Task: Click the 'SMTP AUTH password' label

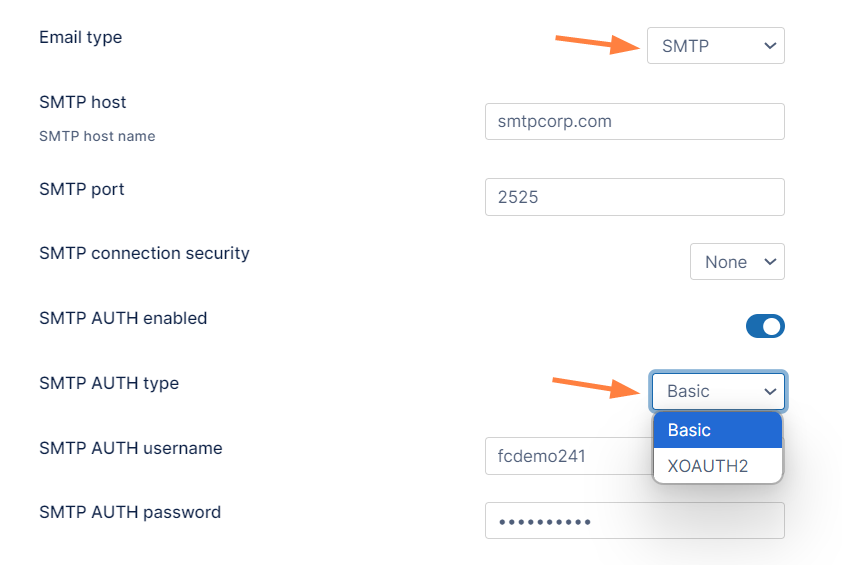Action: coord(130,512)
